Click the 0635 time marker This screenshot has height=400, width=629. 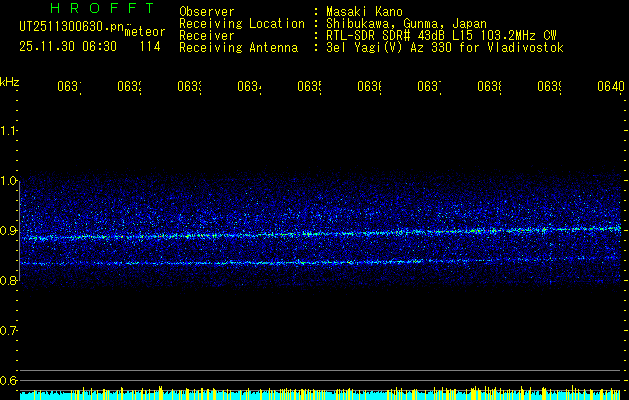click(309, 86)
